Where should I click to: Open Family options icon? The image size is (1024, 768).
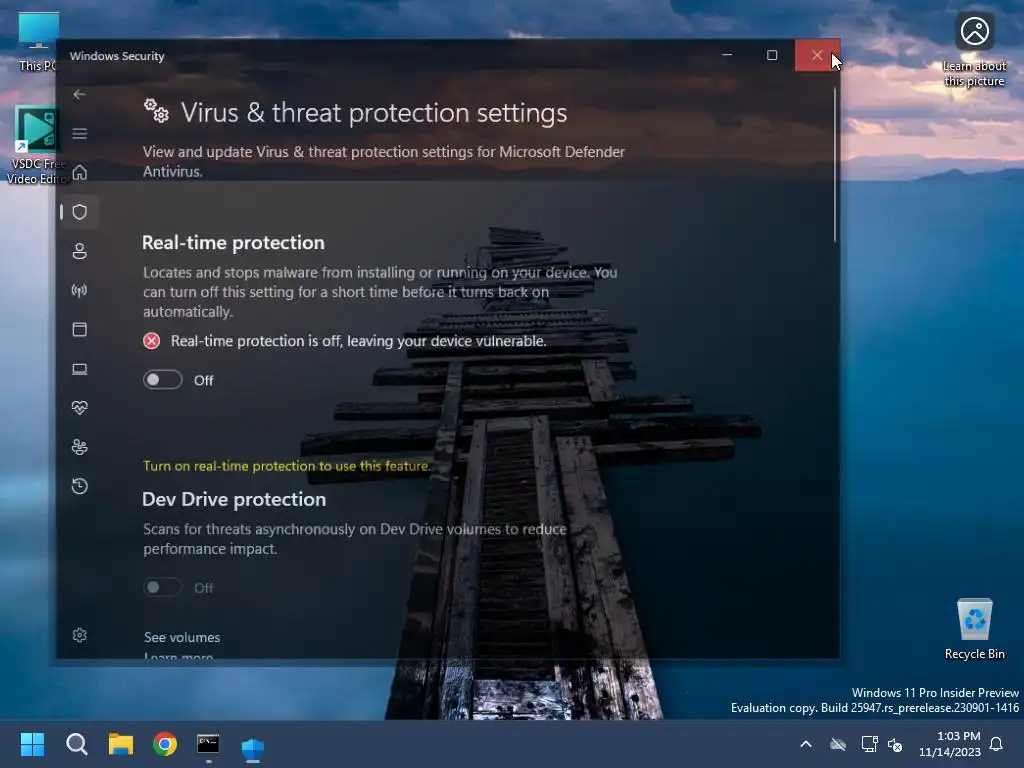pyautogui.click(x=79, y=447)
